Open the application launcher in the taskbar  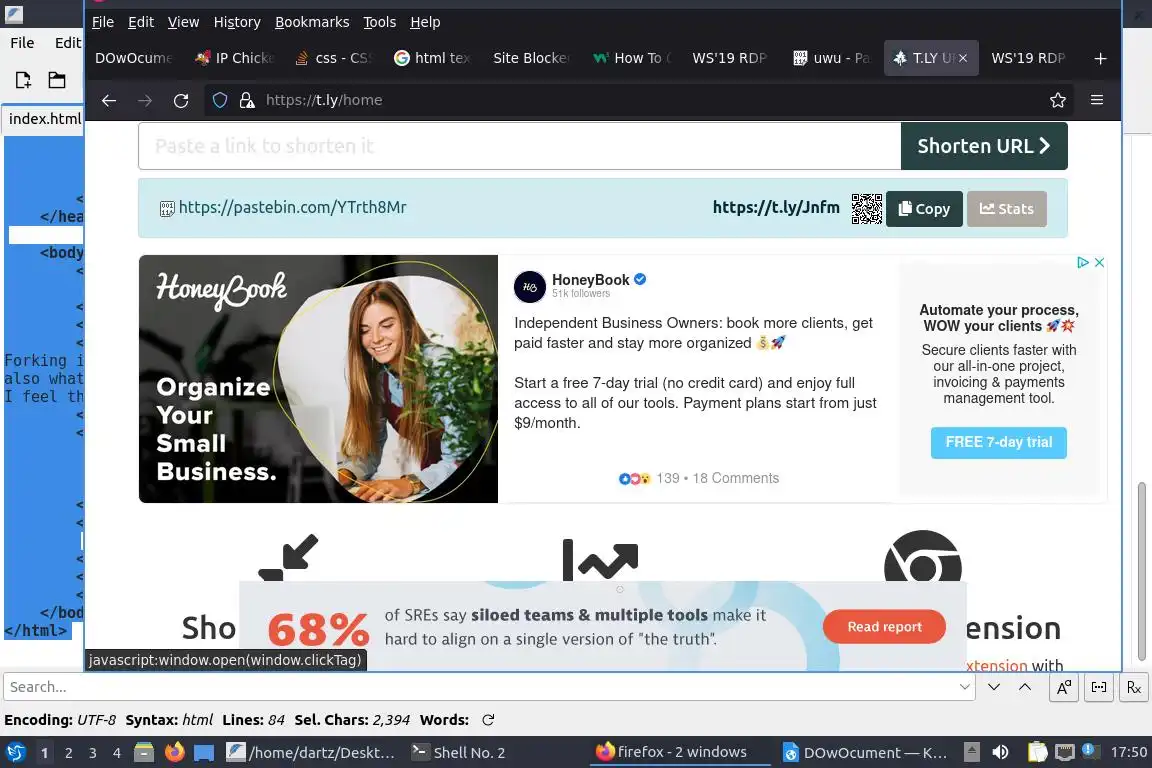[16, 753]
